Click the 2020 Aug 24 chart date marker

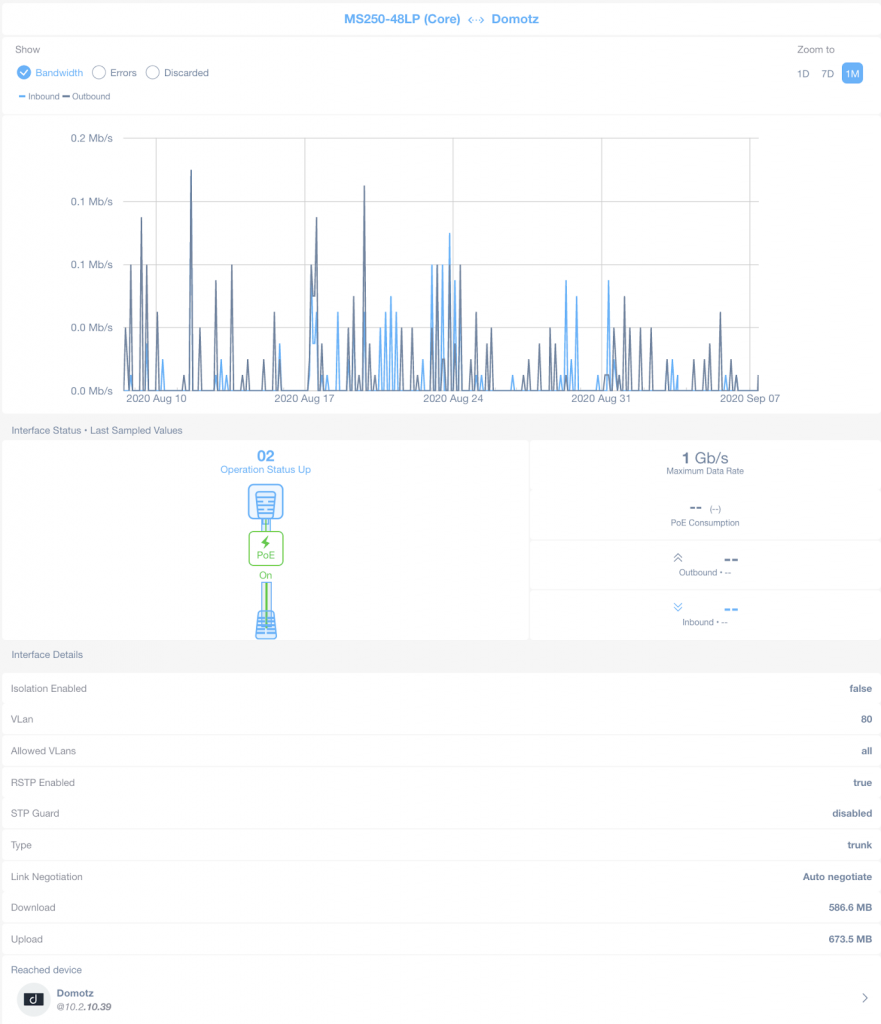coord(453,398)
